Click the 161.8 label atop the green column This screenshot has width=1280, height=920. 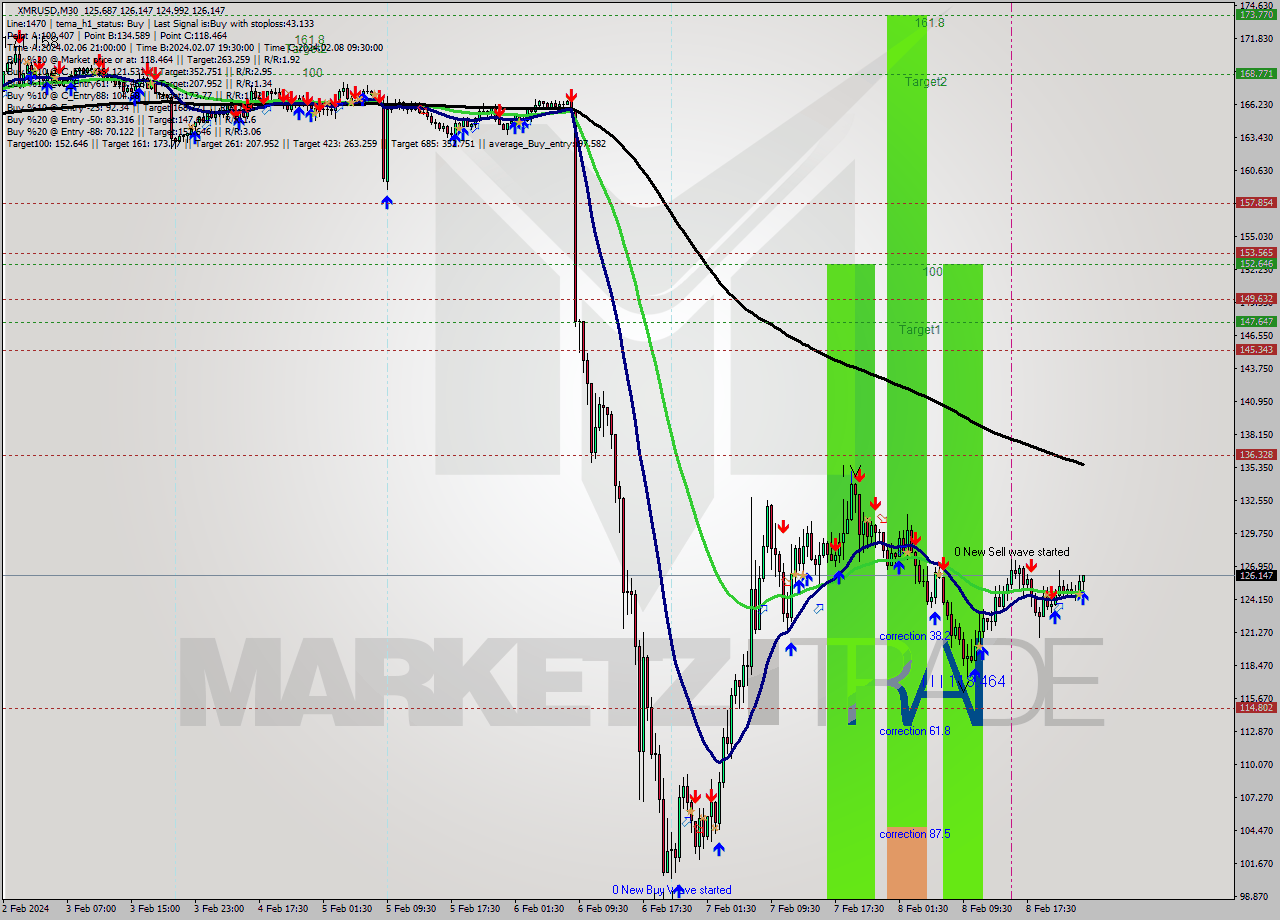pos(929,22)
